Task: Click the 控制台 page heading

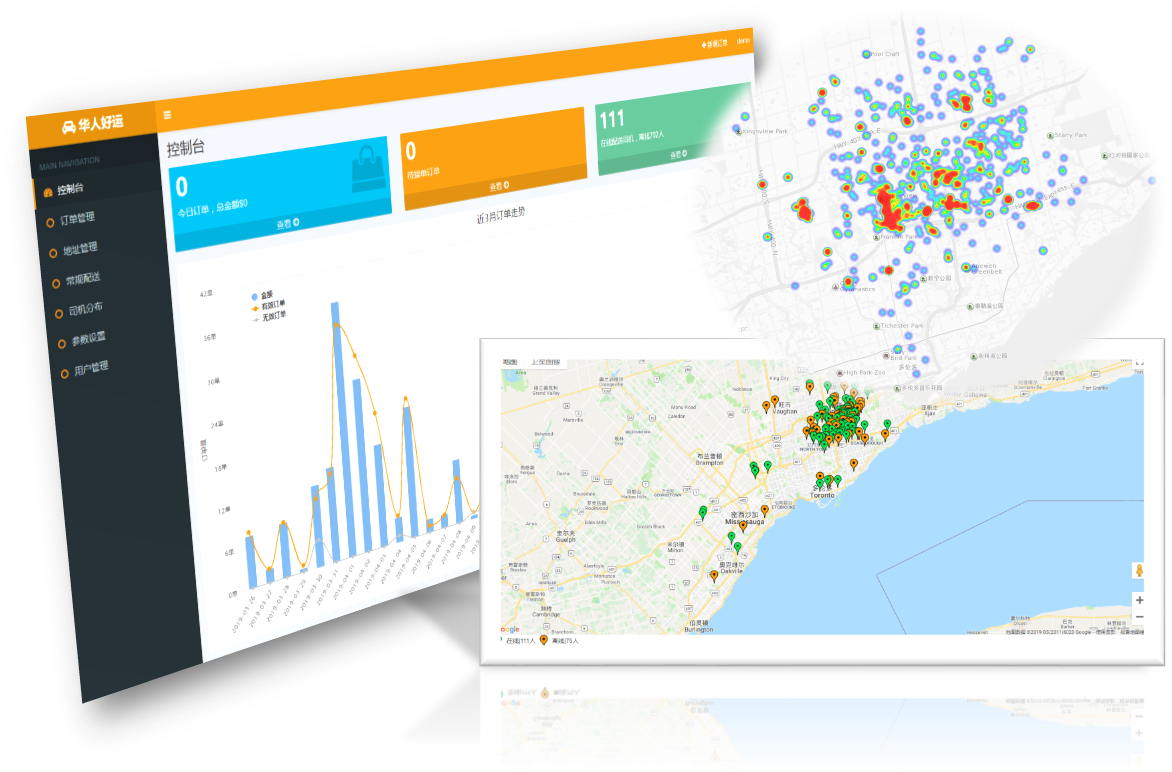Action: 185,147
